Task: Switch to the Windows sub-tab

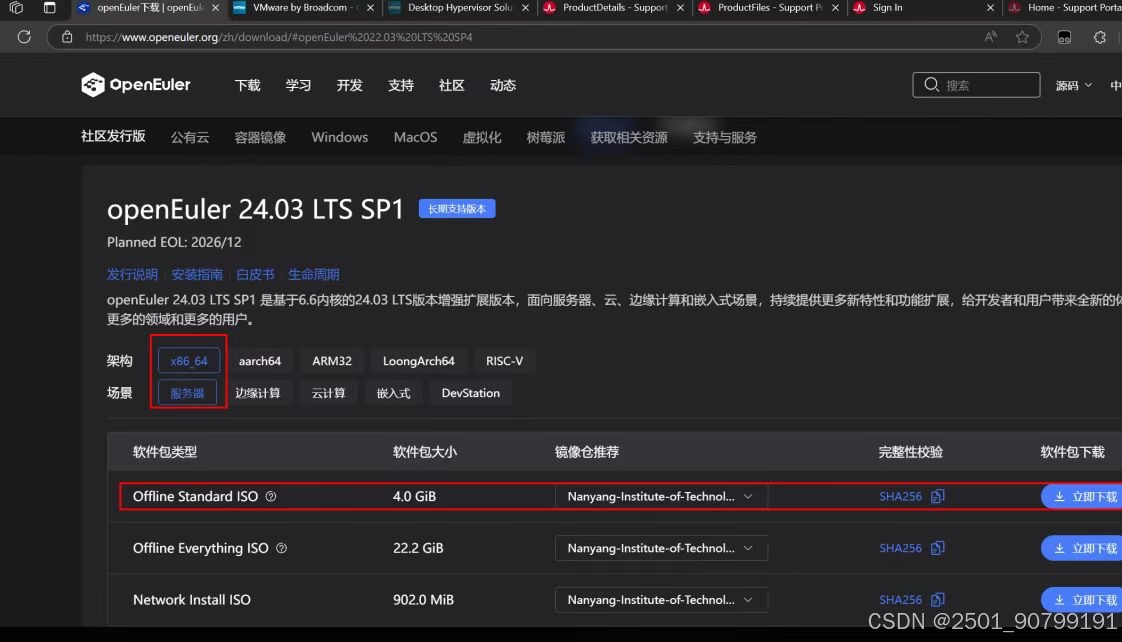Action: click(x=339, y=137)
